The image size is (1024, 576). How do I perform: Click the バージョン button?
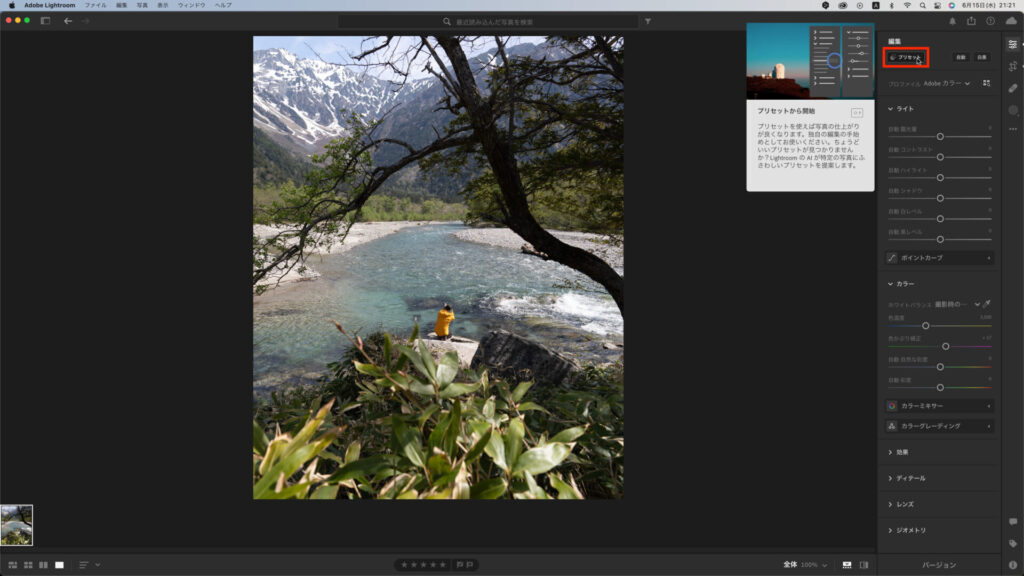tap(939, 565)
